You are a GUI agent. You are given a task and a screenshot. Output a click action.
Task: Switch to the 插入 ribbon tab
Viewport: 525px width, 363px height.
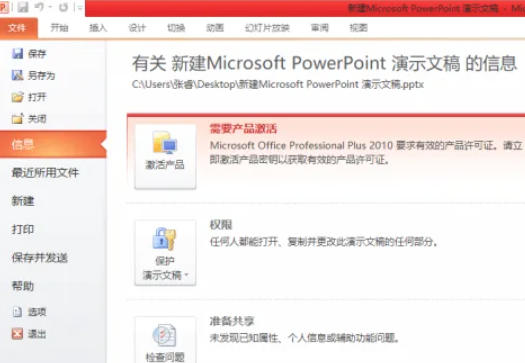pos(98,28)
